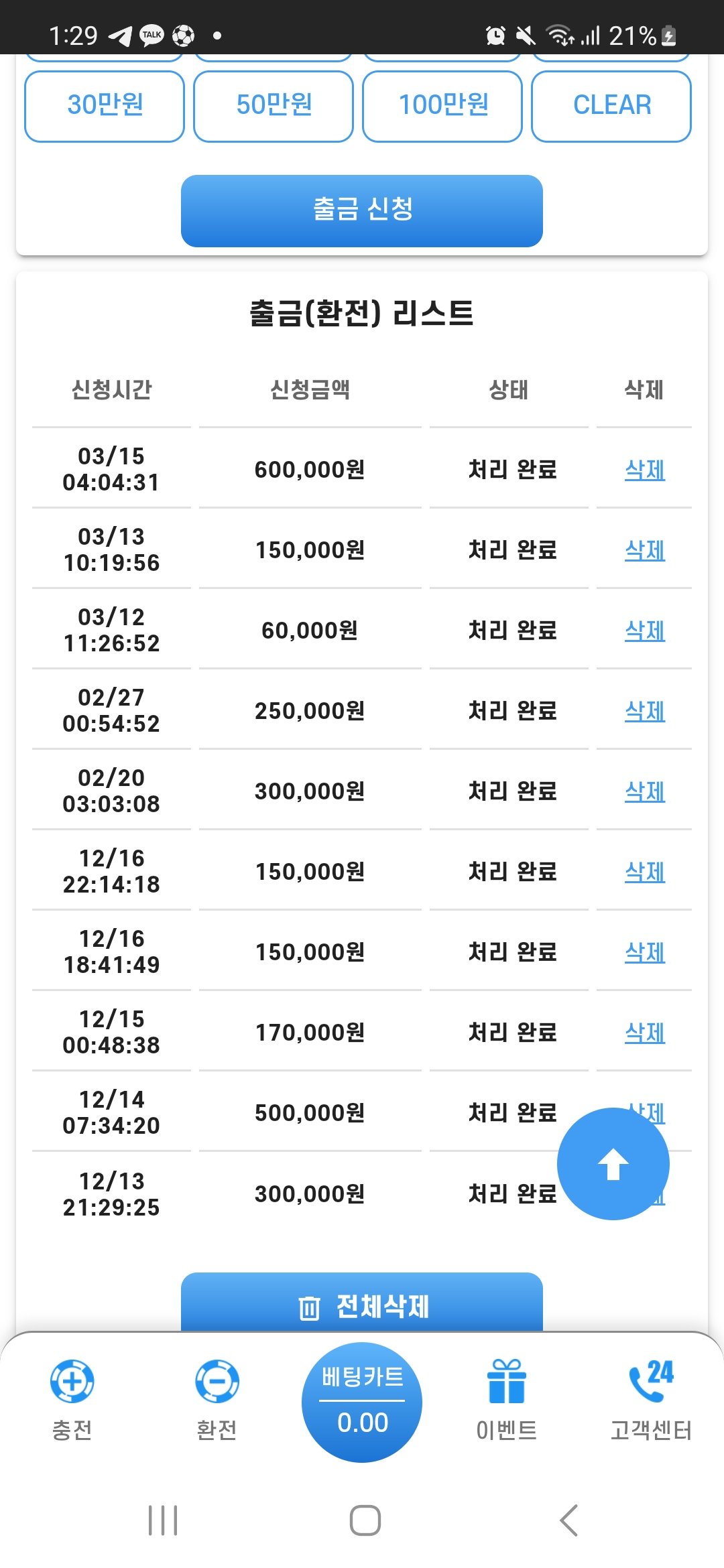
Task: Submit with the 출금 신청 button
Action: [362, 210]
